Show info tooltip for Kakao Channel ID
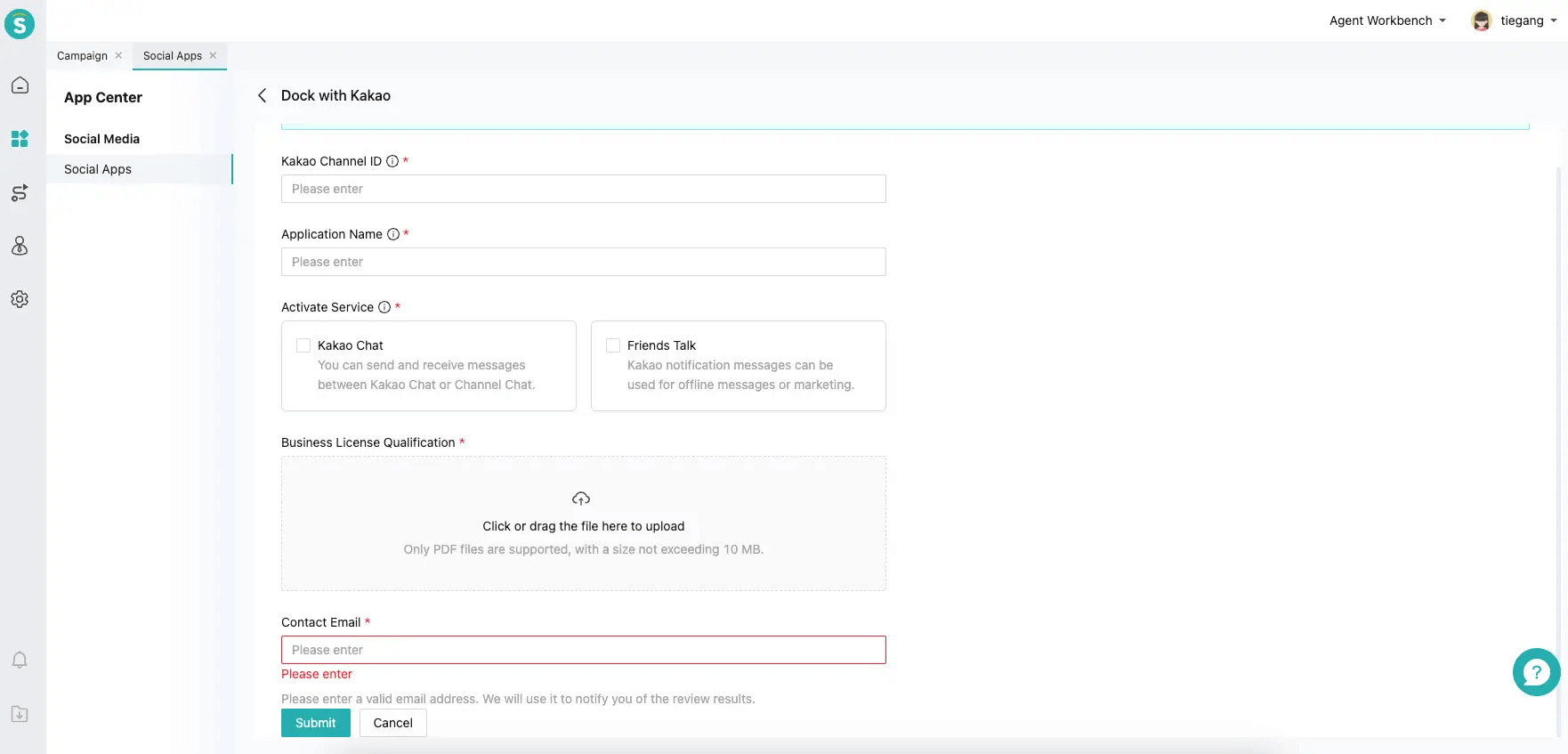Screen dimensions: 1568x754 pyautogui.click(x=392, y=161)
